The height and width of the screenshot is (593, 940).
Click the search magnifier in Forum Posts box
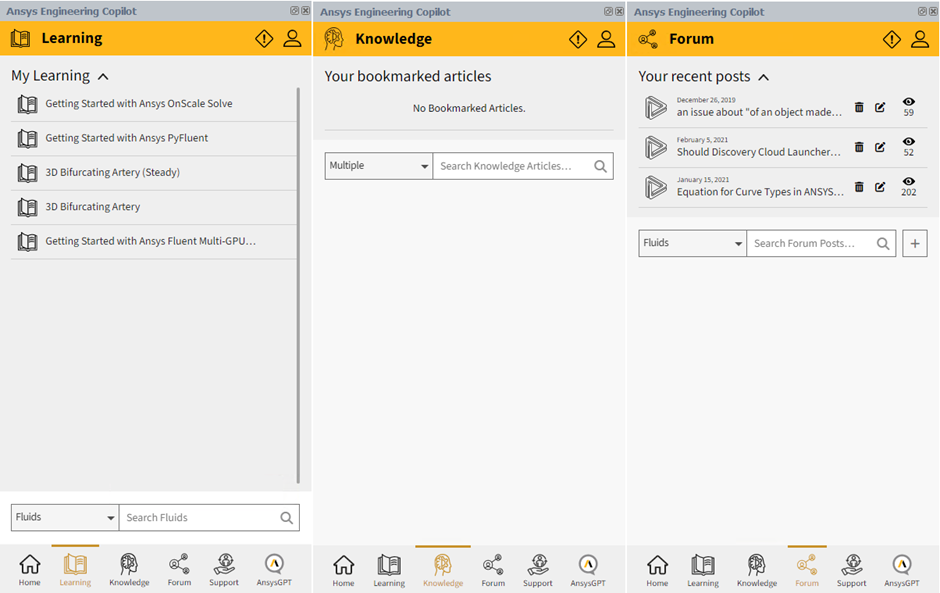coord(883,243)
